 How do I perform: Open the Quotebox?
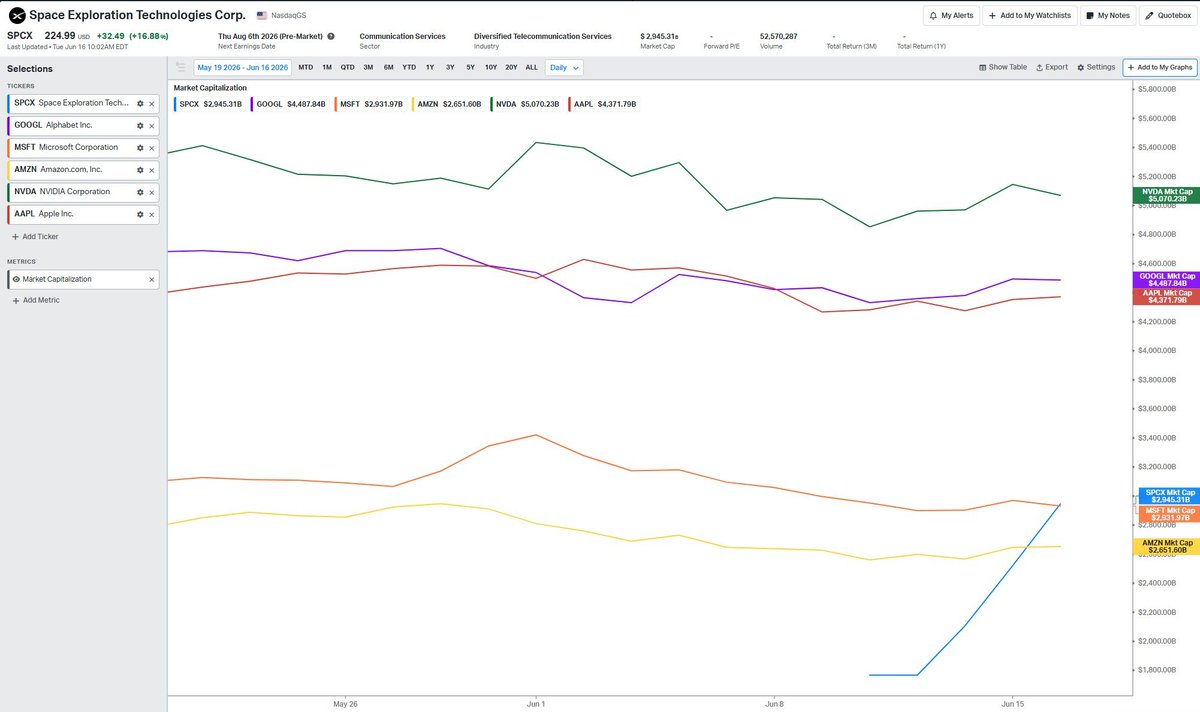pos(1167,16)
